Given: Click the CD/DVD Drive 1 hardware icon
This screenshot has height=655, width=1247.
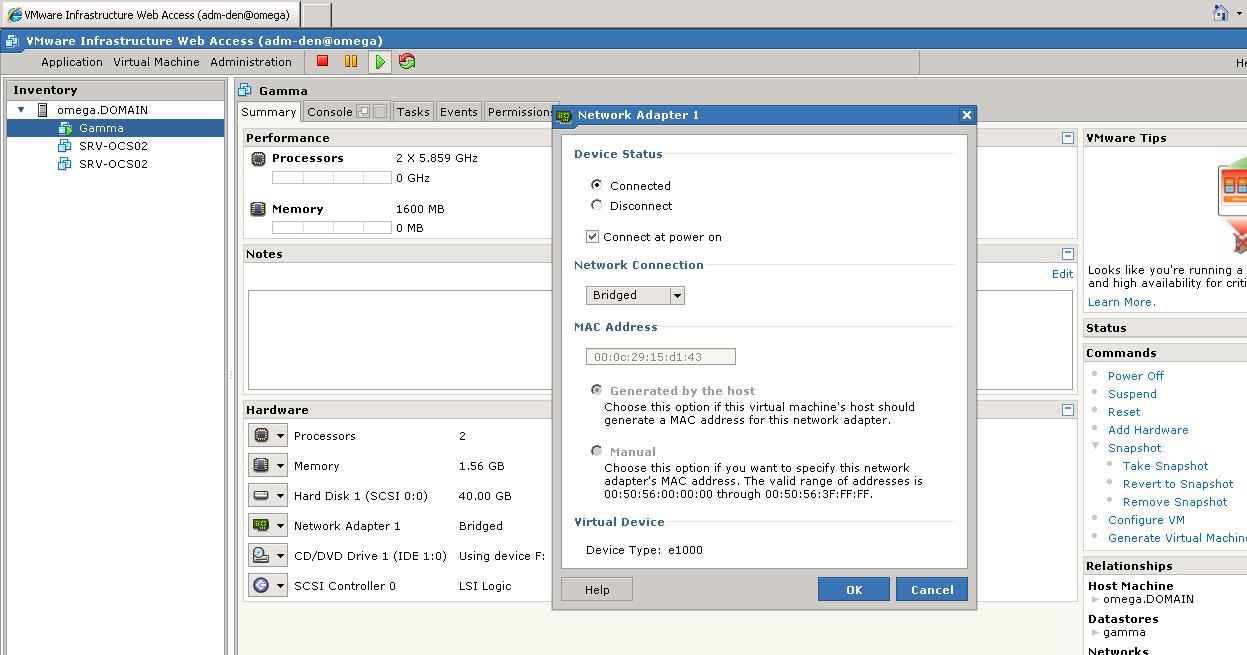Looking at the screenshot, I should click(261, 555).
